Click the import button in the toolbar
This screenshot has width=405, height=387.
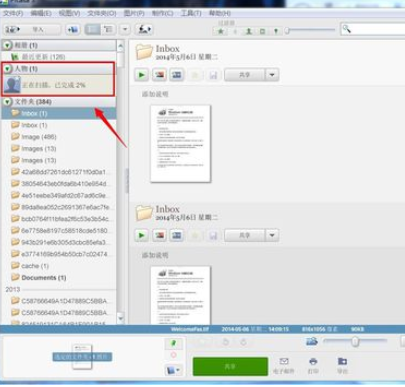coord(32,30)
